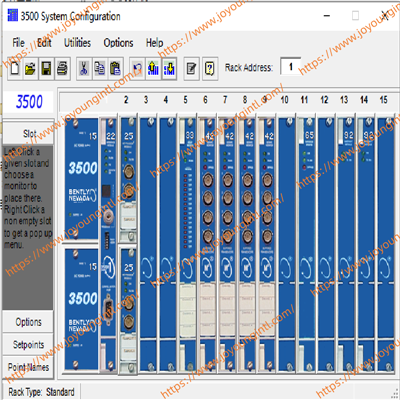
Task: Click the New file toolbar icon
Action: click(15, 69)
